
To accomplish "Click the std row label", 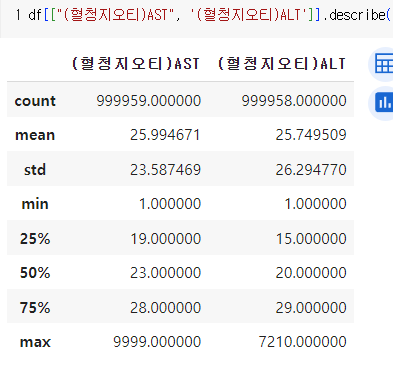I will click(x=35, y=170).
